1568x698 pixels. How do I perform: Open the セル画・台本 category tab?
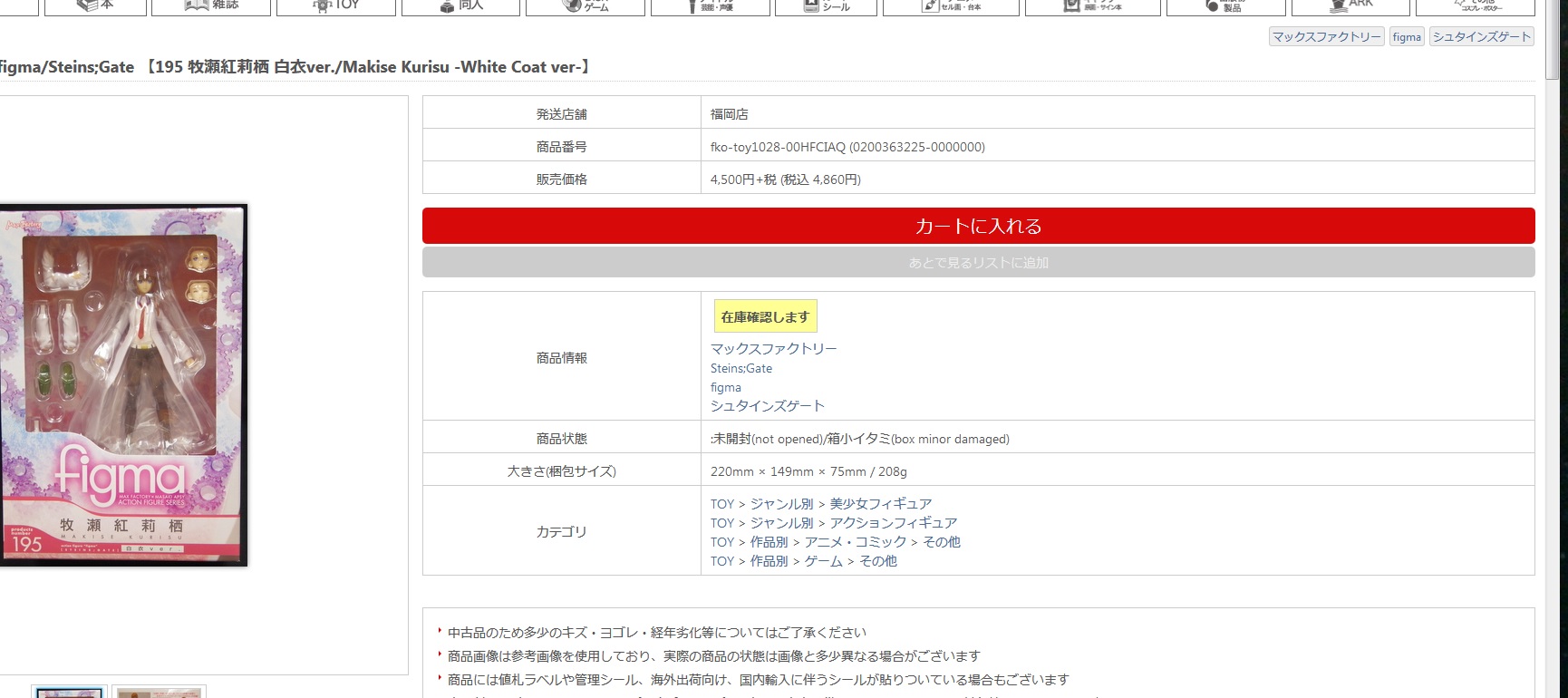click(952, 7)
